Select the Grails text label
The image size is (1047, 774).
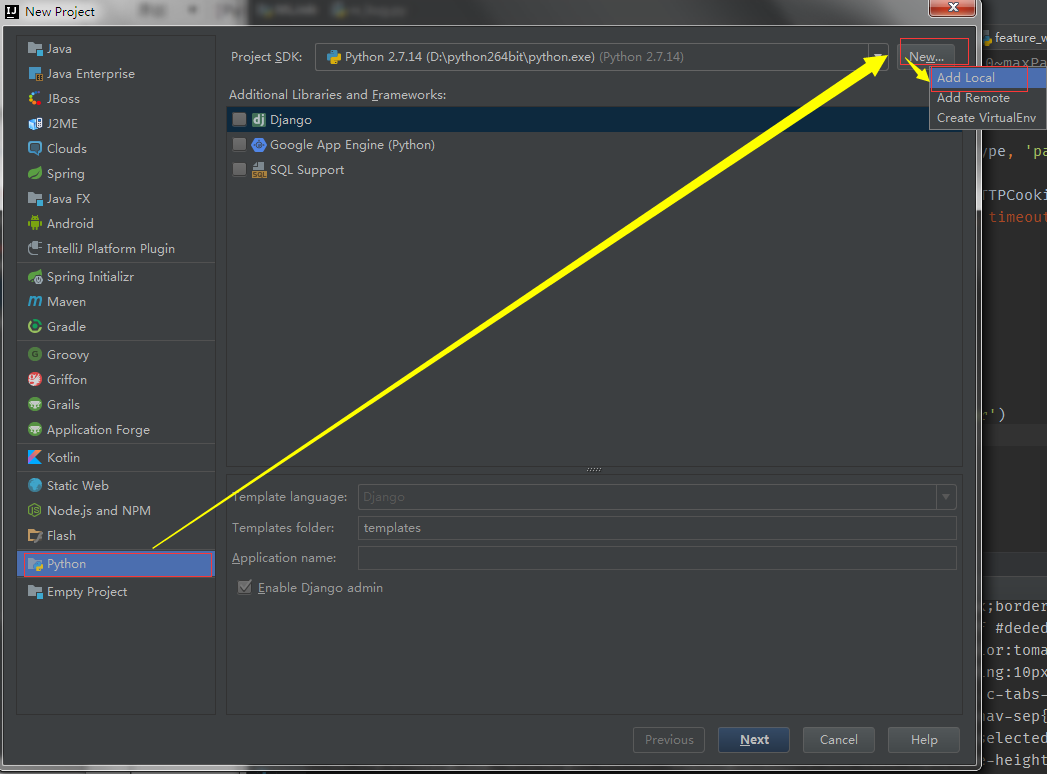pos(63,405)
